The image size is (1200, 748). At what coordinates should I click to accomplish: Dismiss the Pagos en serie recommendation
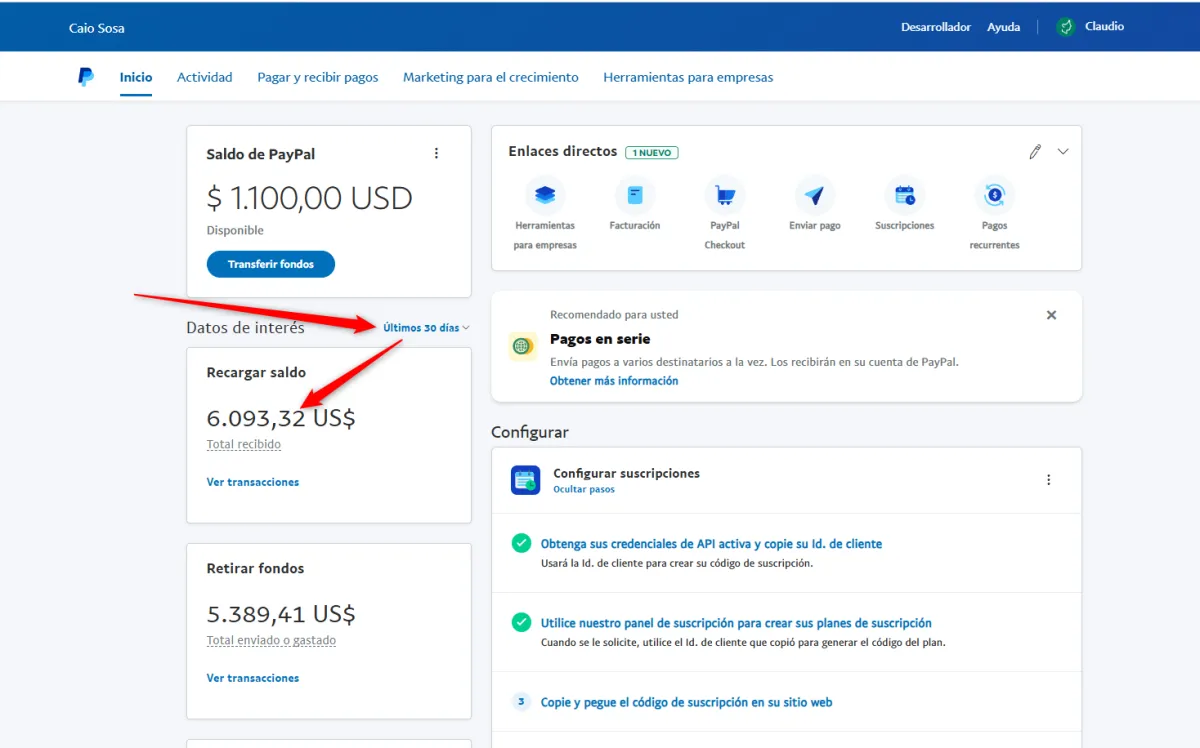pos(1051,315)
